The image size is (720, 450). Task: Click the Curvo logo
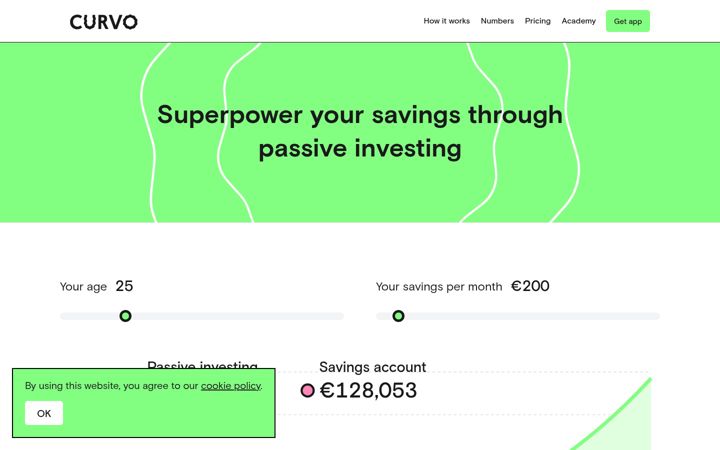tap(104, 22)
